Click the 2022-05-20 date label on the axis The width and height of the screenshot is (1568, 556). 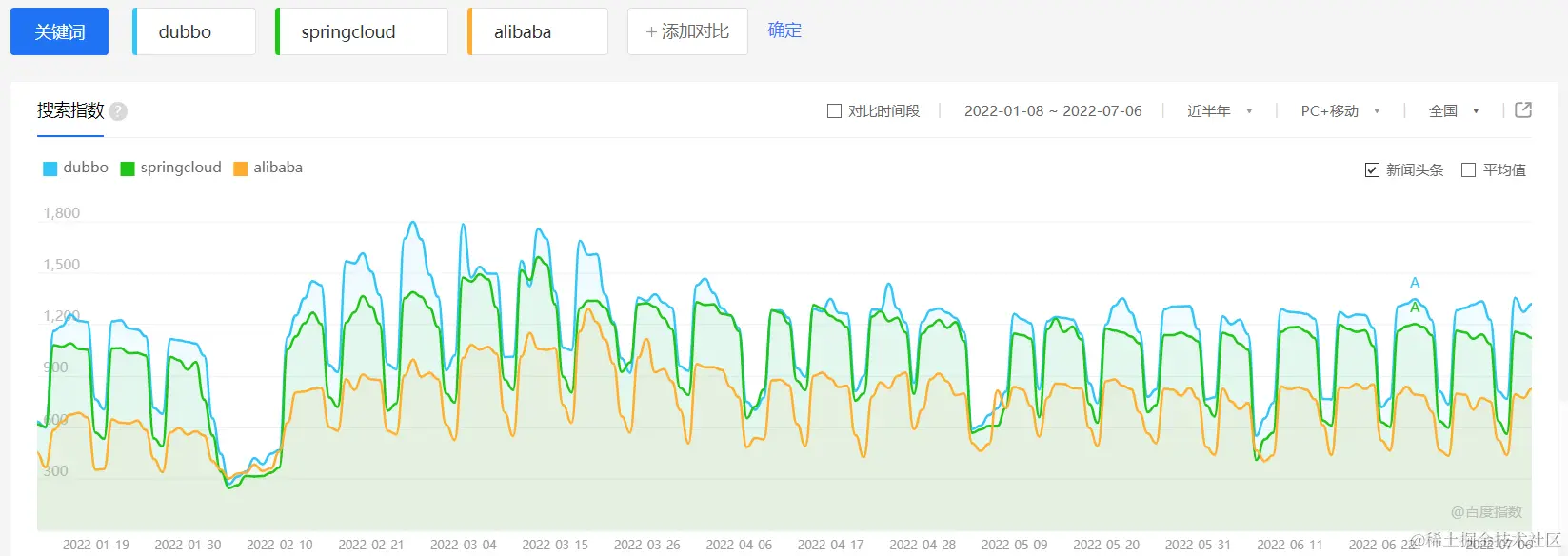(1106, 545)
